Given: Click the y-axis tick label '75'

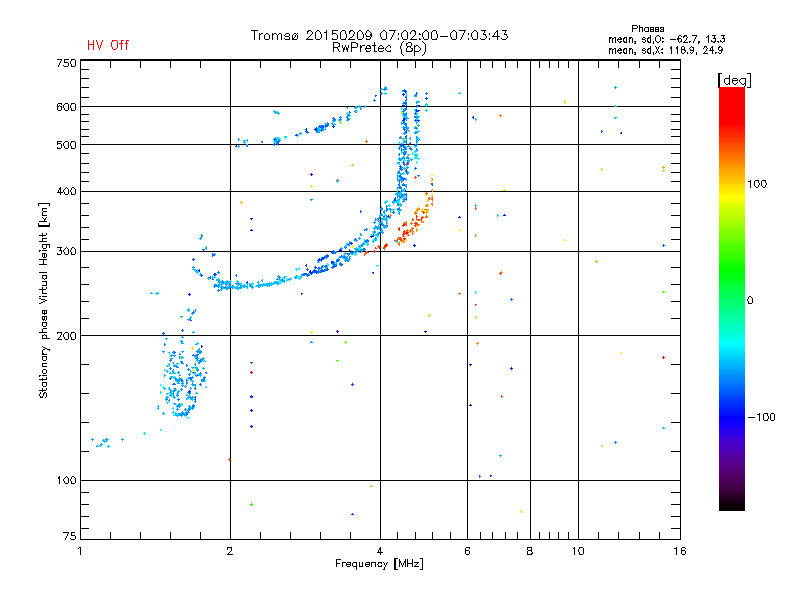Looking at the screenshot, I should pos(70,536).
